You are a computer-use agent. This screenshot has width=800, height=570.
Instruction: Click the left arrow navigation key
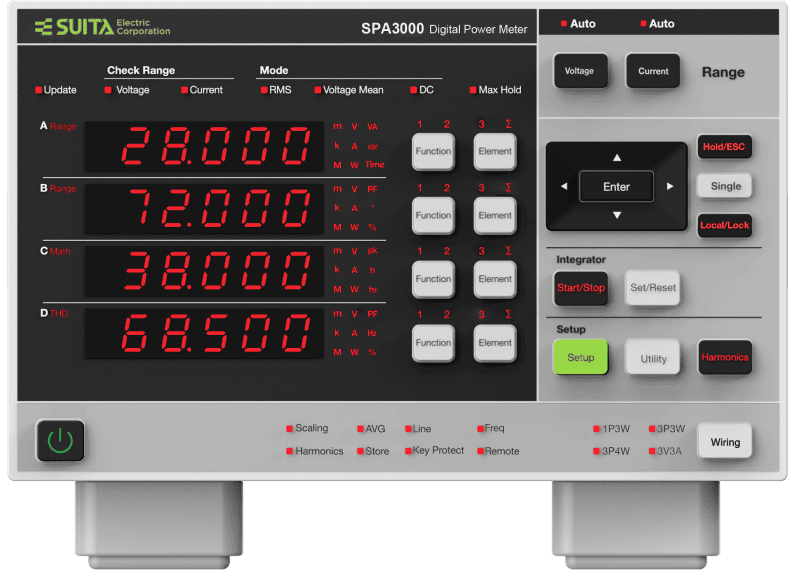(x=564, y=186)
